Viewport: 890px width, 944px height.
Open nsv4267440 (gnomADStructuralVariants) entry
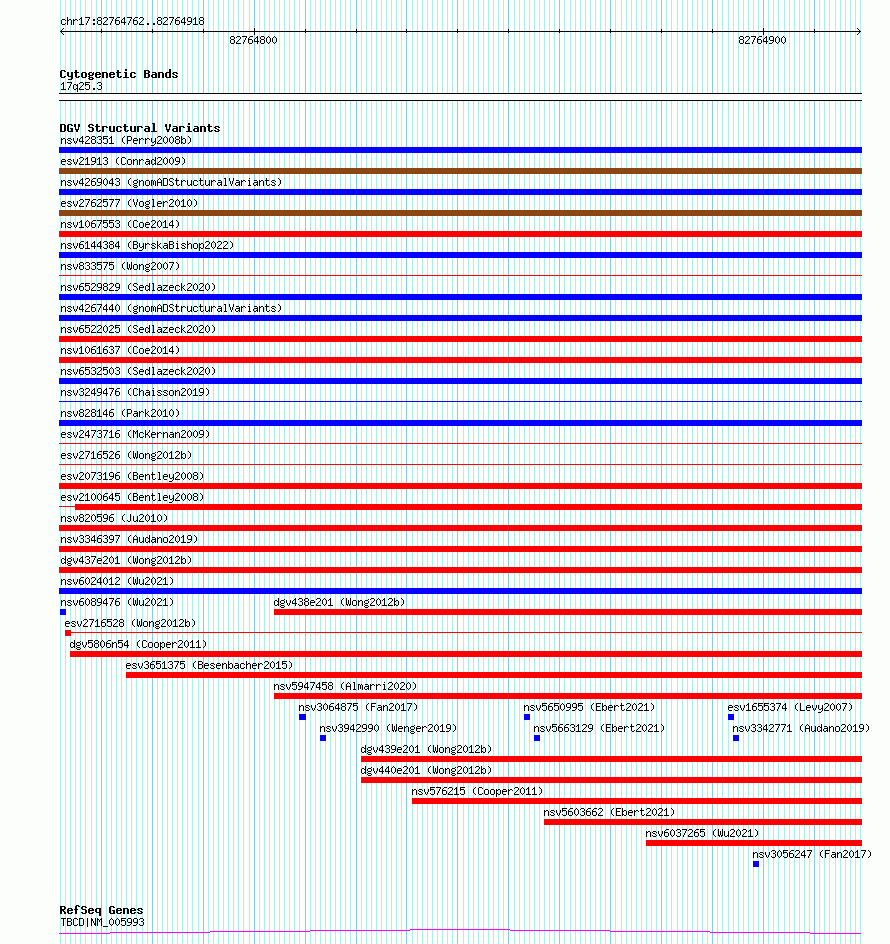pyautogui.click(x=171, y=308)
